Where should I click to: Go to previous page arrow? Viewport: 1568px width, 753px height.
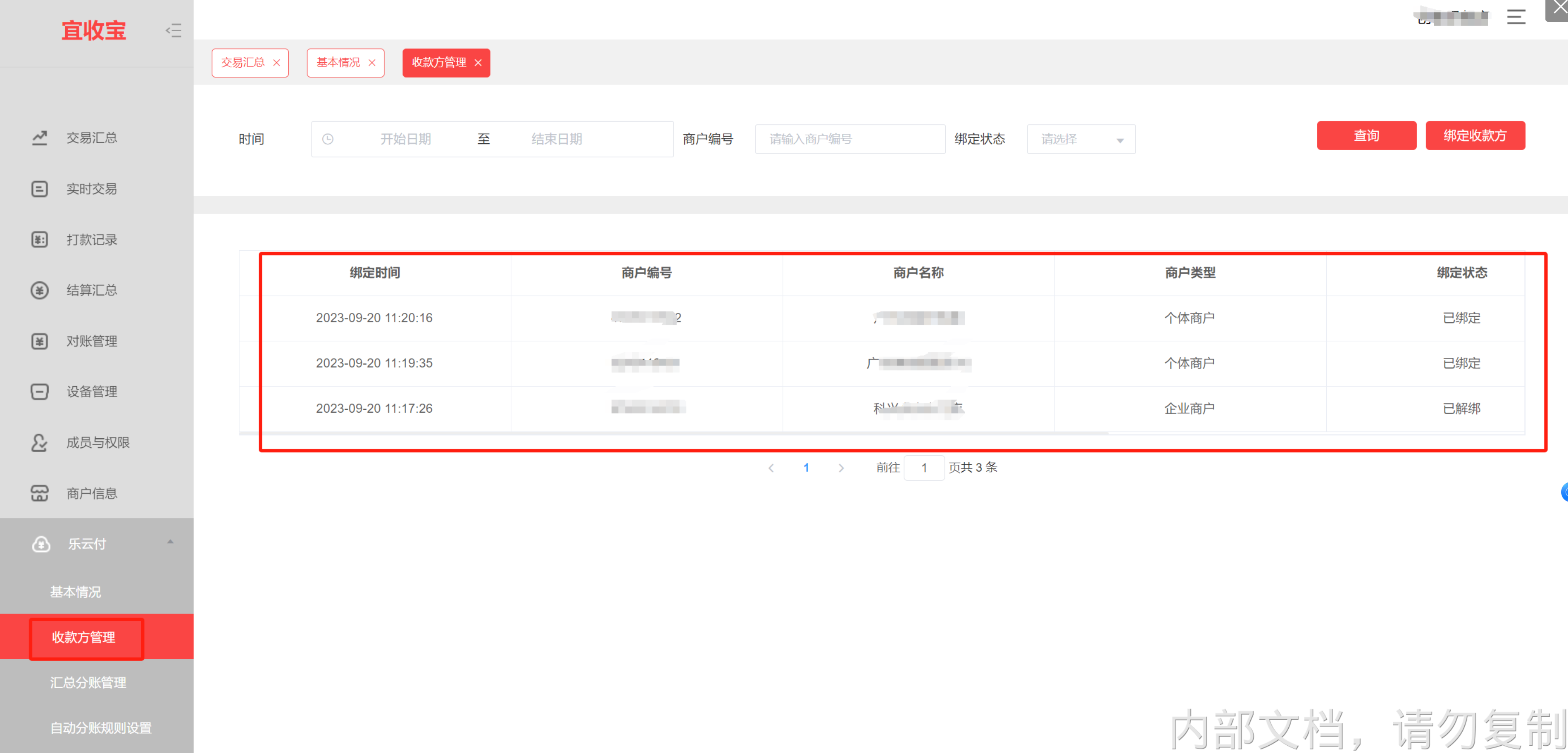pyautogui.click(x=771, y=468)
